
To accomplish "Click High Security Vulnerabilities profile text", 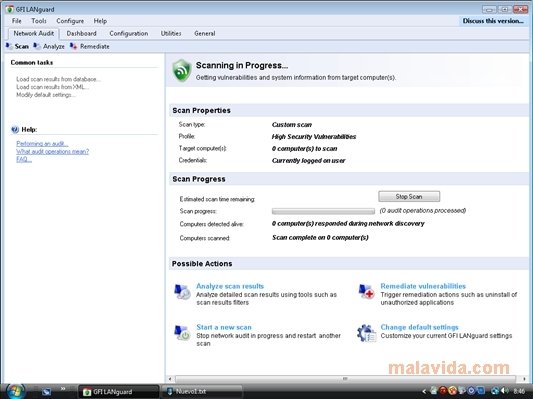I will (x=314, y=137).
